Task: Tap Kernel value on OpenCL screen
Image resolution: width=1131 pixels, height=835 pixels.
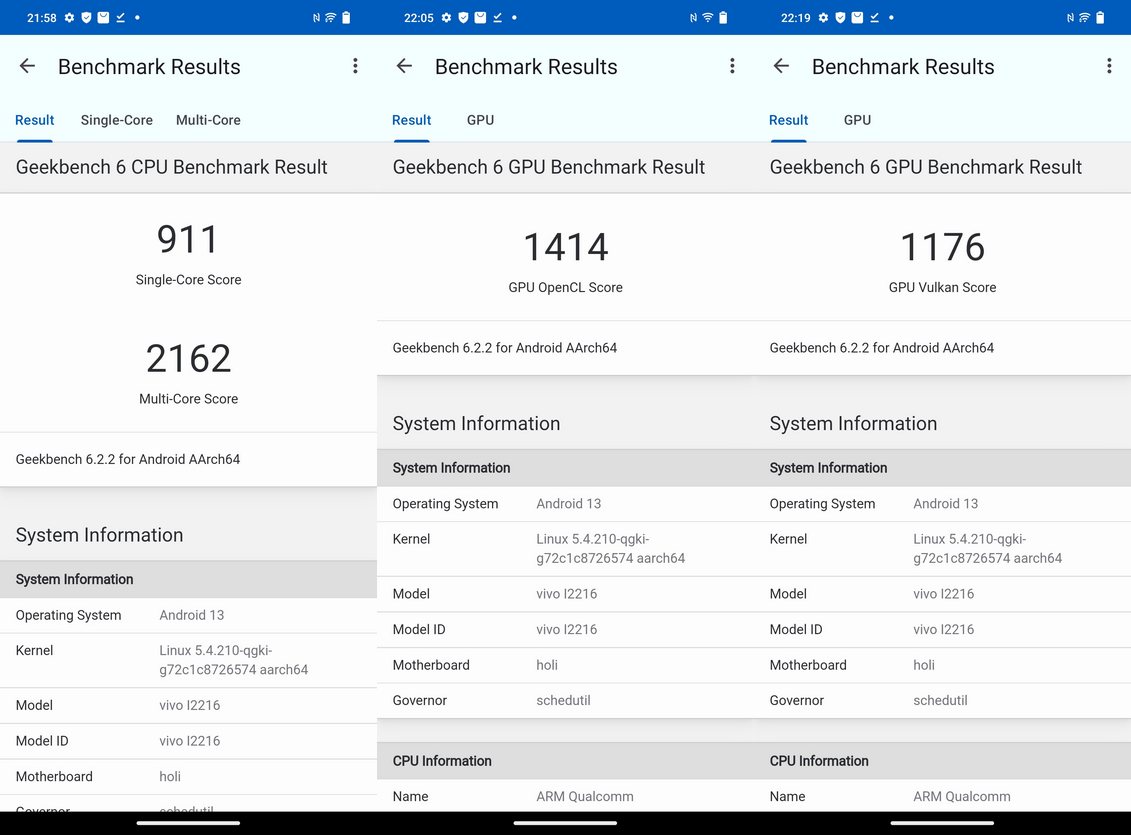Action: pos(610,549)
